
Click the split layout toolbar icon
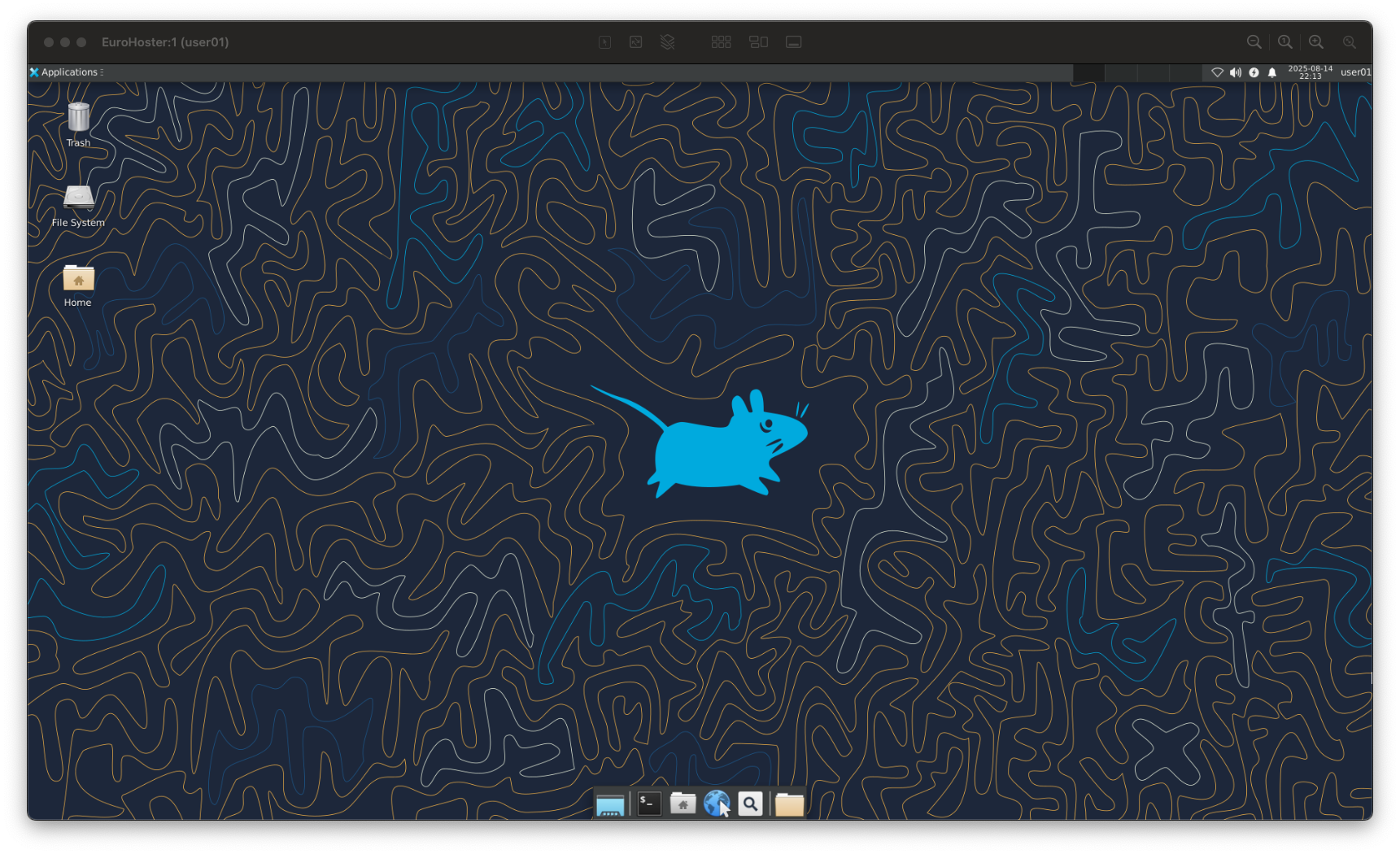pos(758,42)
